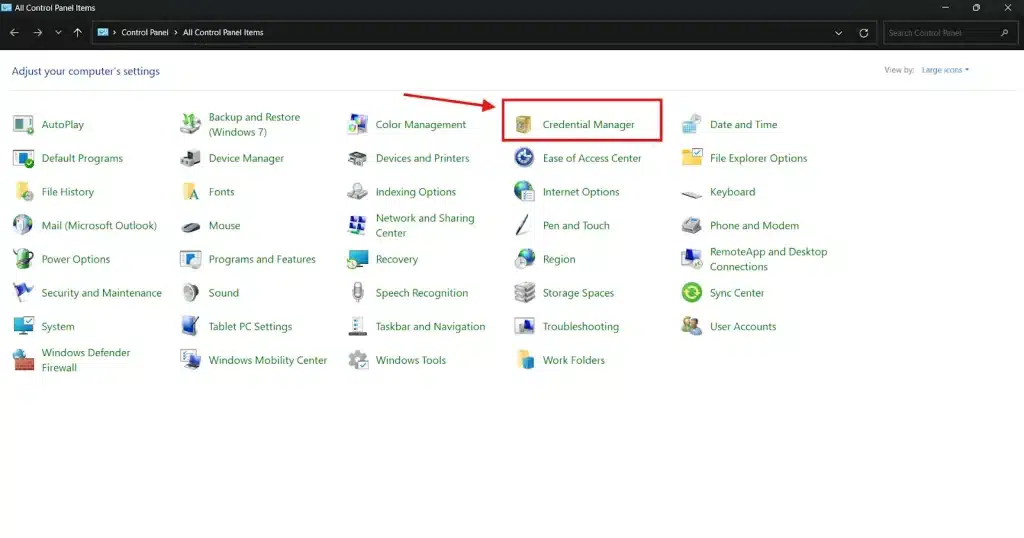Expand the chevron after Control Panel breadcrumb
Screen dimensions: 1024x538
coord(176,32)
